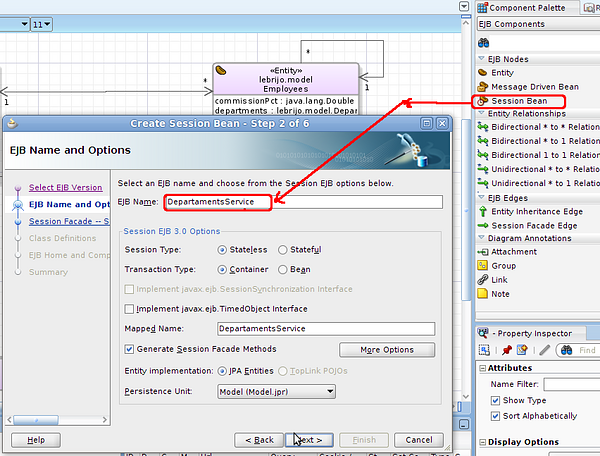Enable Implement javax.ejb.TimedObject Interface
Image resolution: width=600 pixels, height=456 pixels.
pos(129,309)
